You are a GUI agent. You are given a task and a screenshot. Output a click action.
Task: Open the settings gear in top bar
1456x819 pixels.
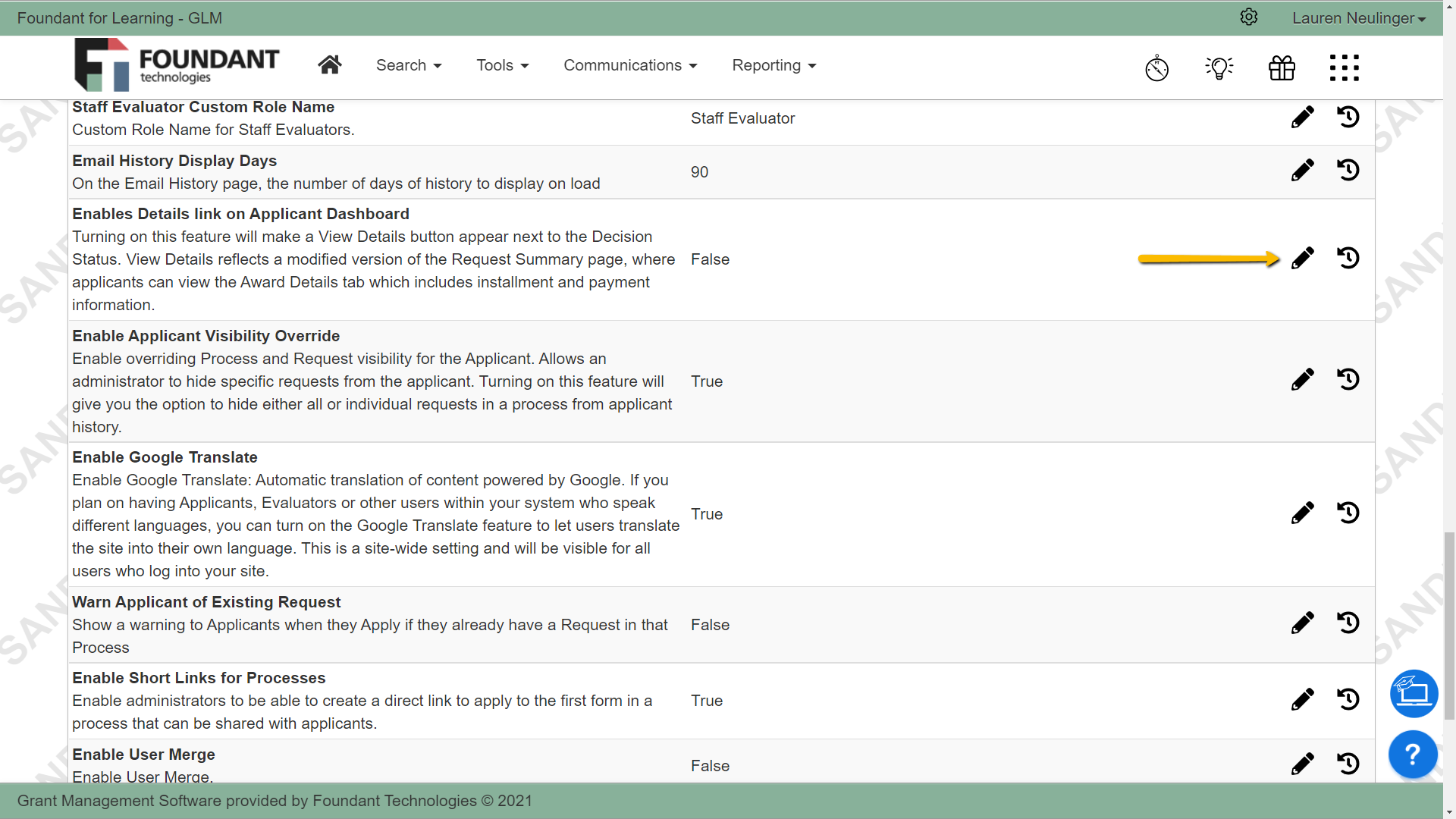pyautogui.click(x=1249, y=17)
